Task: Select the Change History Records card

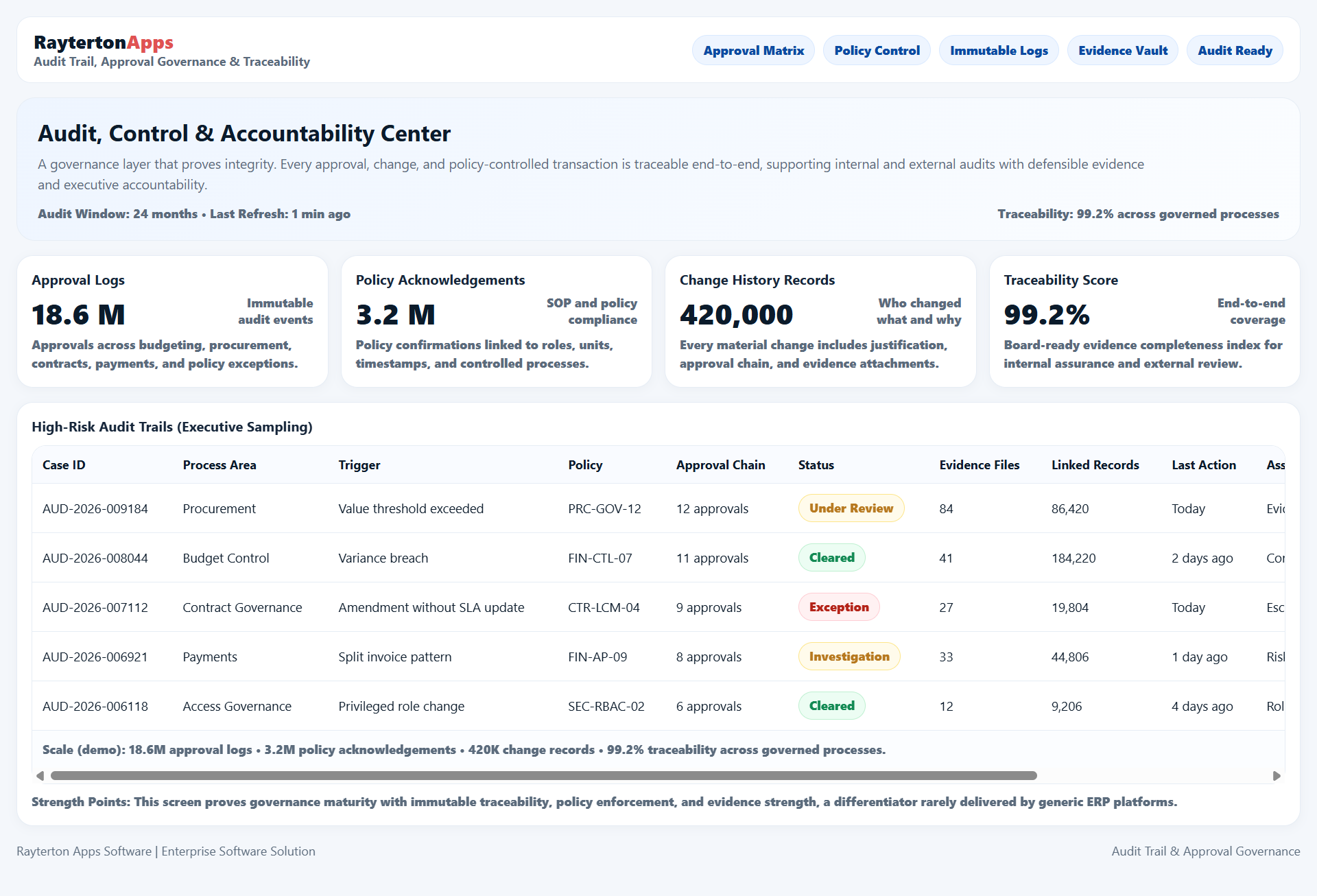Action: tap(820, 321)
